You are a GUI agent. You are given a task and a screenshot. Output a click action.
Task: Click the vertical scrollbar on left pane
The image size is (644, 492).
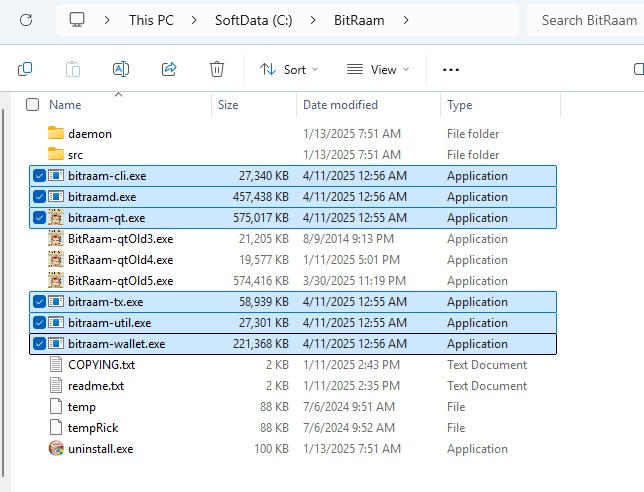pyautogui.click(x=3, y=294)
